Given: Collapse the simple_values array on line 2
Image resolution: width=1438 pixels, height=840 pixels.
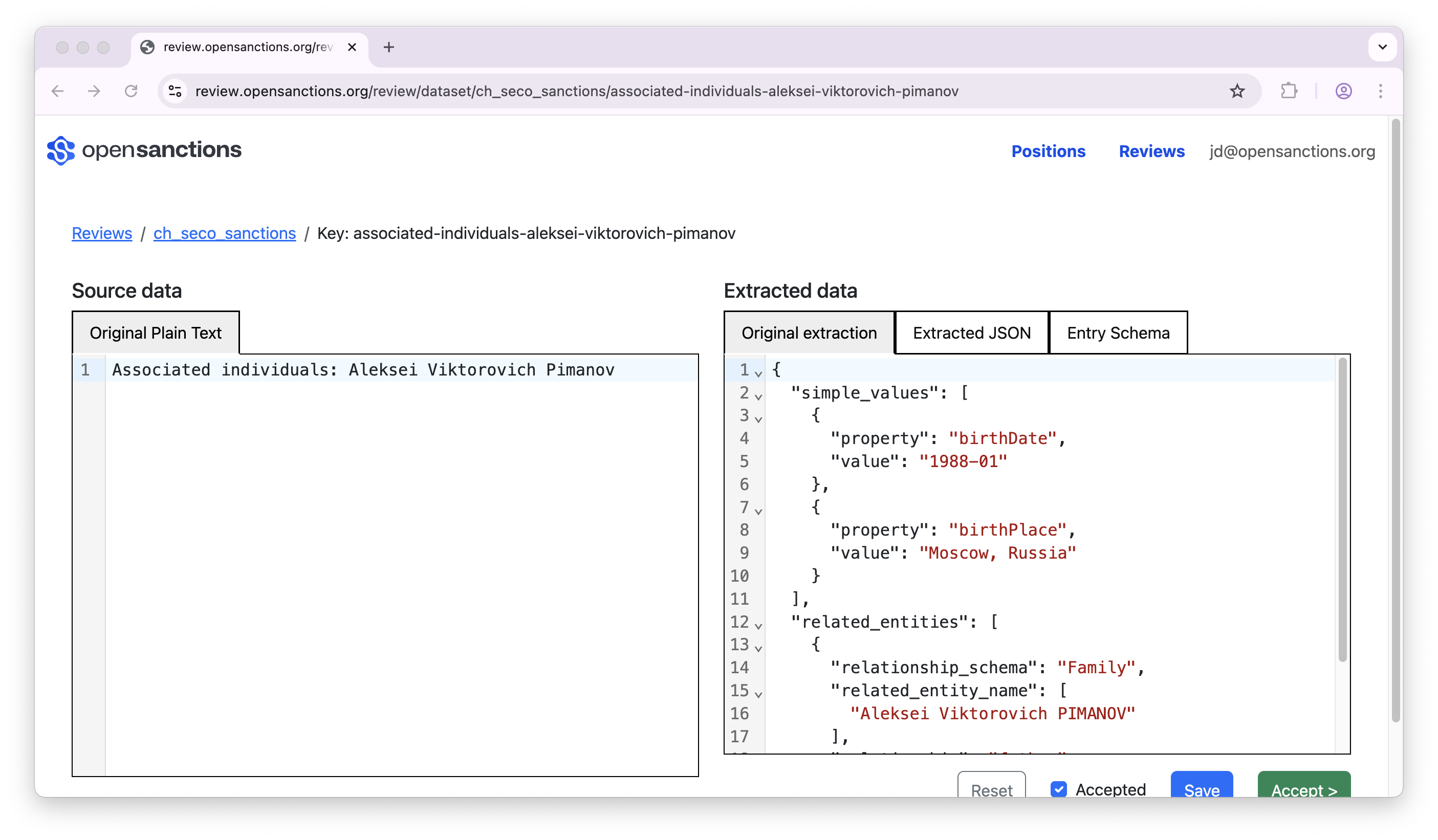Looking at the screenshot, I should click(x=758, y=396).
